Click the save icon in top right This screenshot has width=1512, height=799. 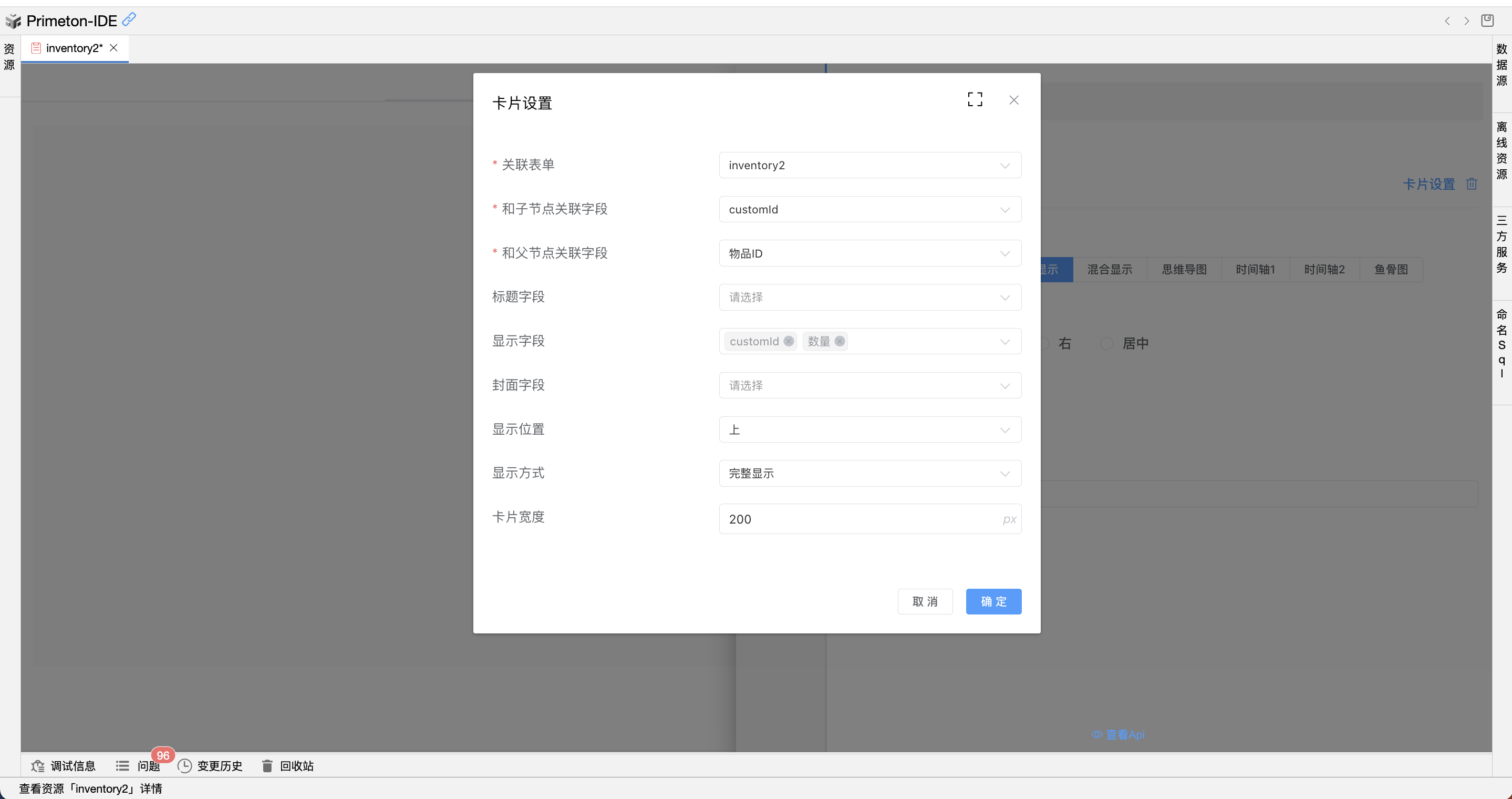pyautogui.click(x=1487, y=21)
